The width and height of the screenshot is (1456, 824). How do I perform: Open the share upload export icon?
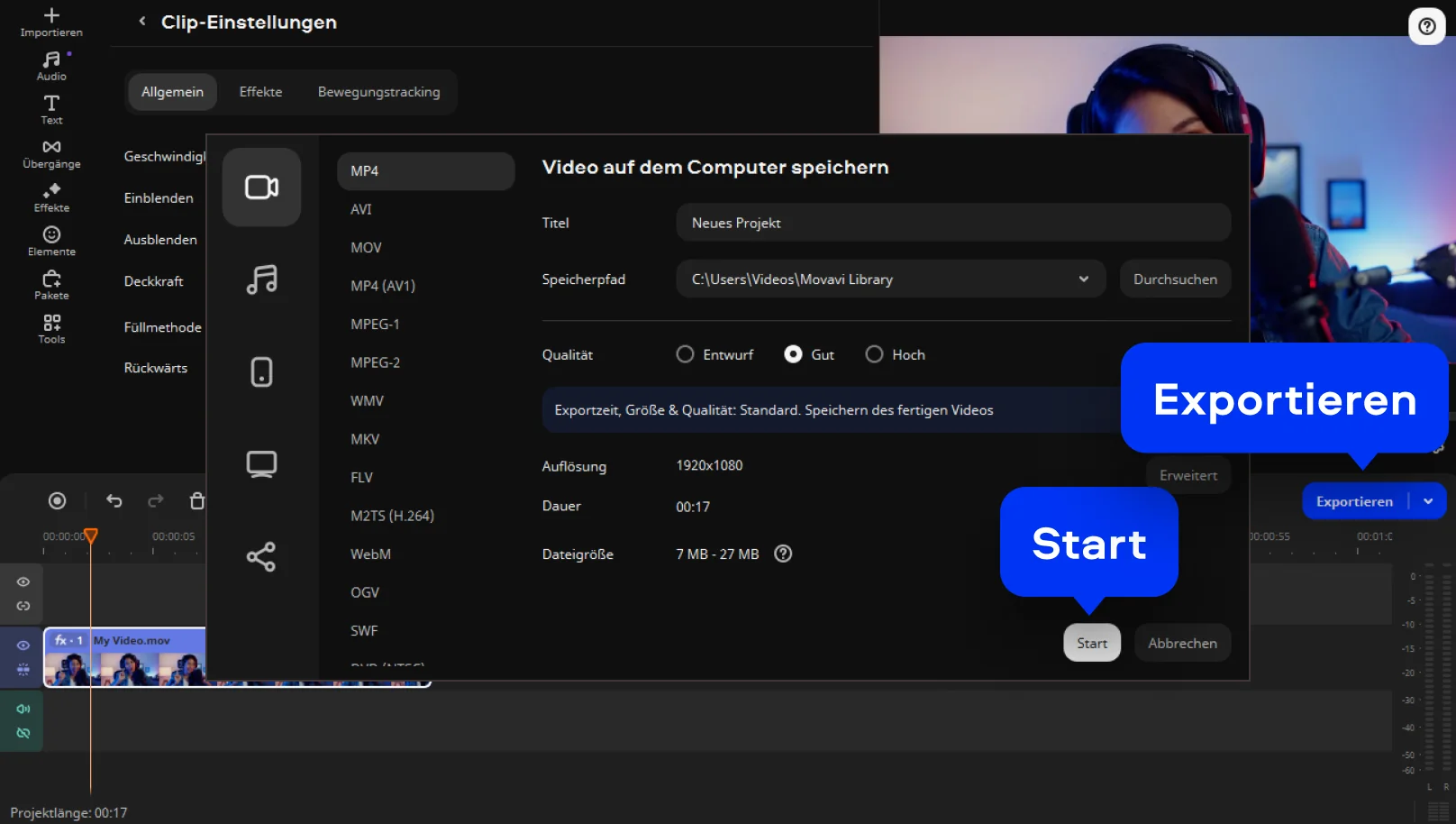tap(261, 556)
